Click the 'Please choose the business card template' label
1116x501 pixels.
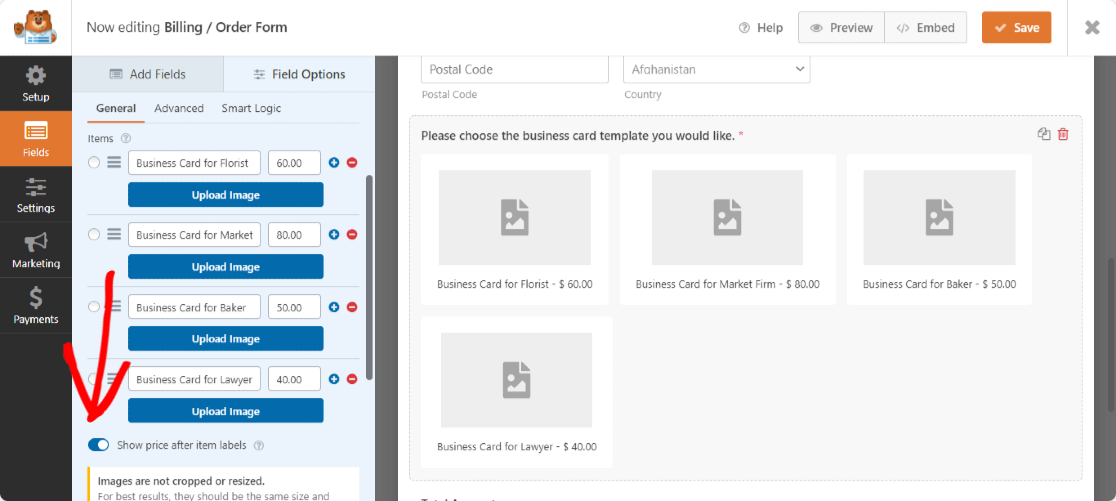[x=578, y=135]
